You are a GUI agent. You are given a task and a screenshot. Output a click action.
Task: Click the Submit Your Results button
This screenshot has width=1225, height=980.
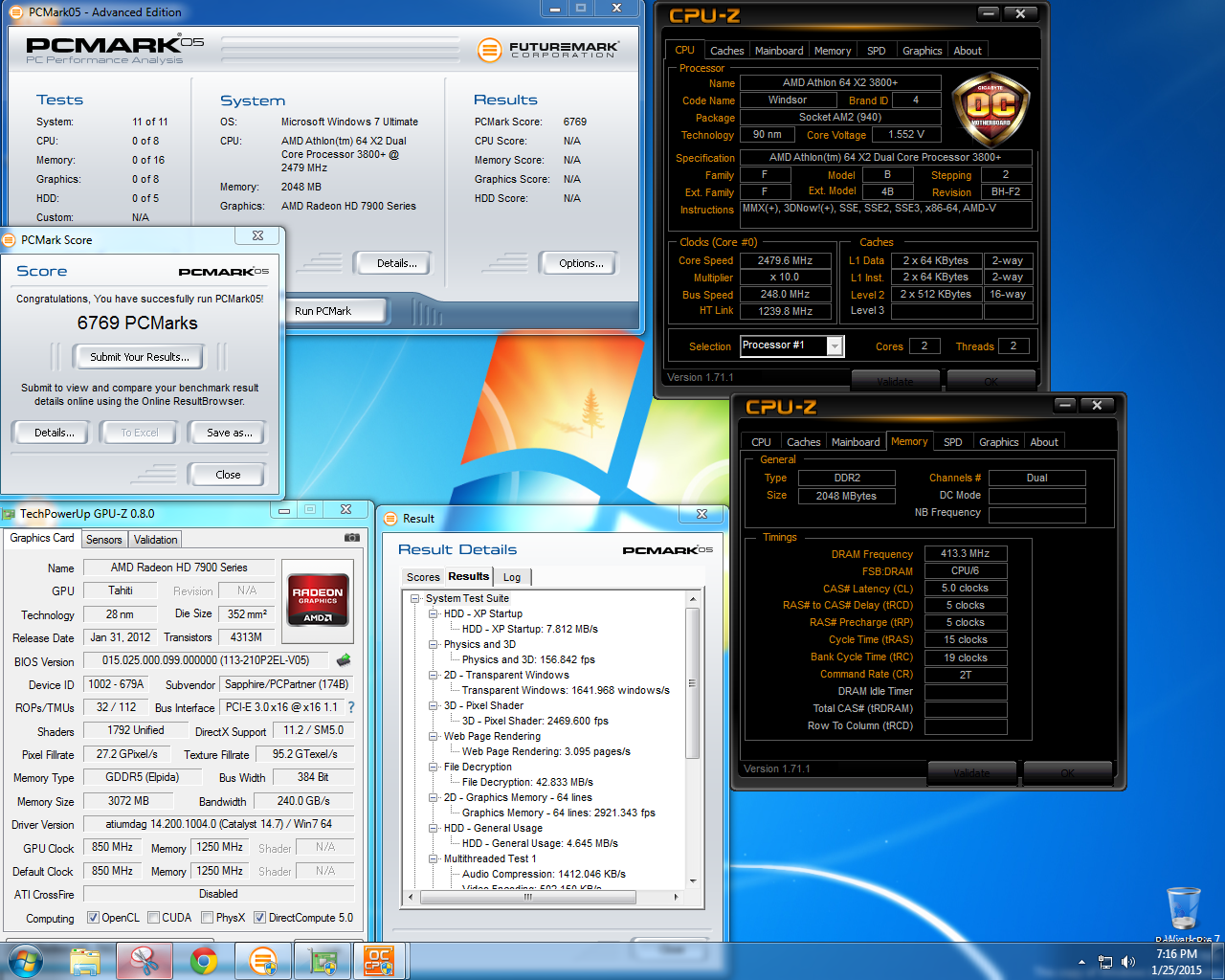pyautogui.click(x=140, y=357)
